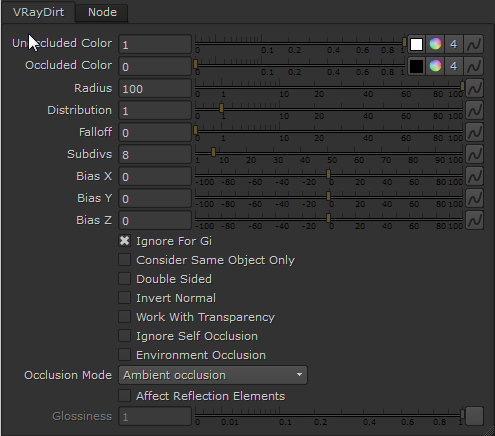
Task: Open animation menu for Unoccluded Color
Action: click(x=474, y=44)
